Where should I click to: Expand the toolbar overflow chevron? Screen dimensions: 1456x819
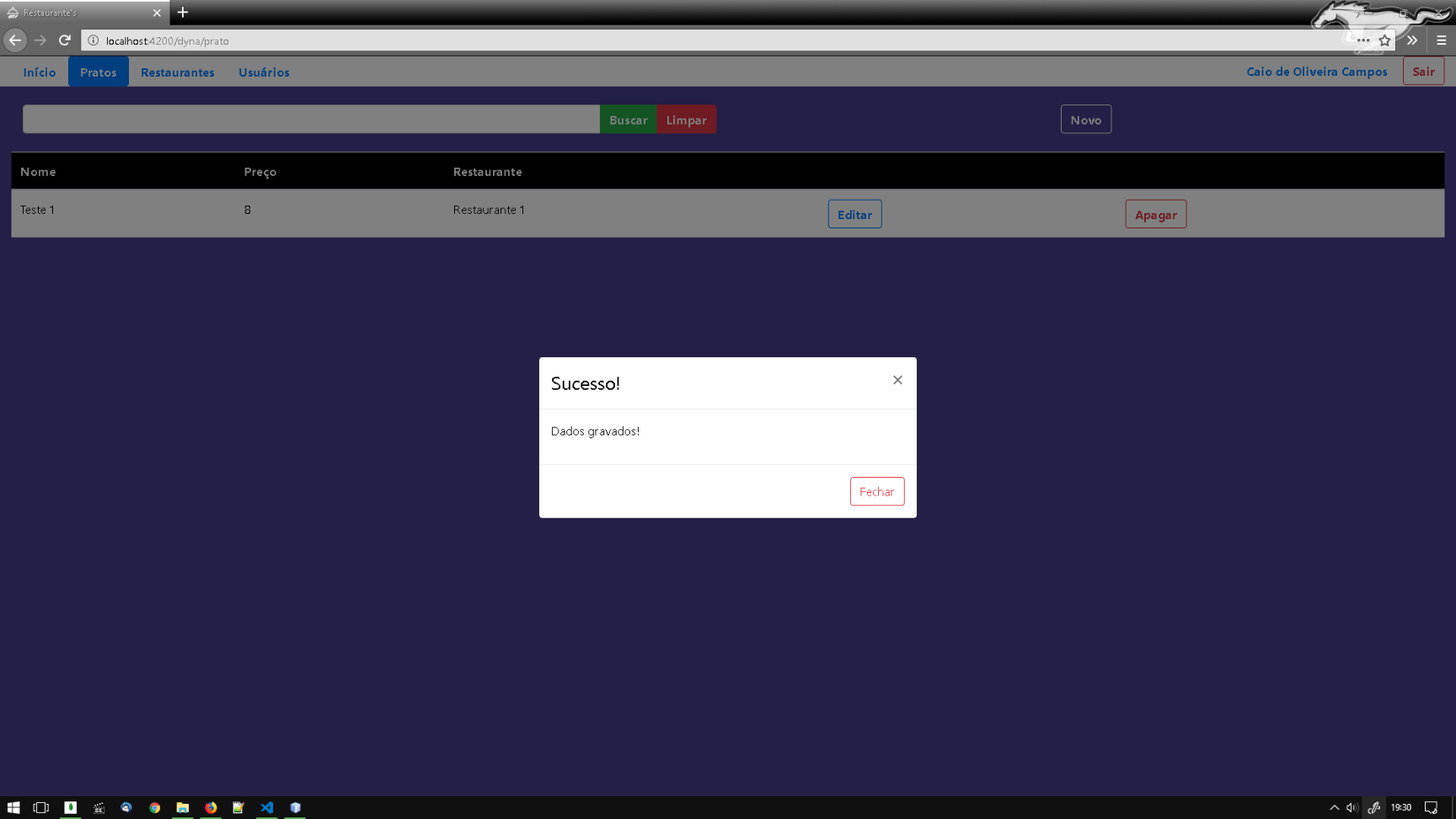coord(1412,40)
